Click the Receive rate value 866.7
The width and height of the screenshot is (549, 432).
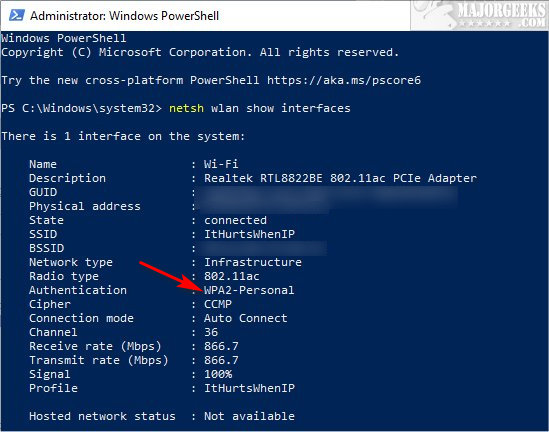click(221, 346)
